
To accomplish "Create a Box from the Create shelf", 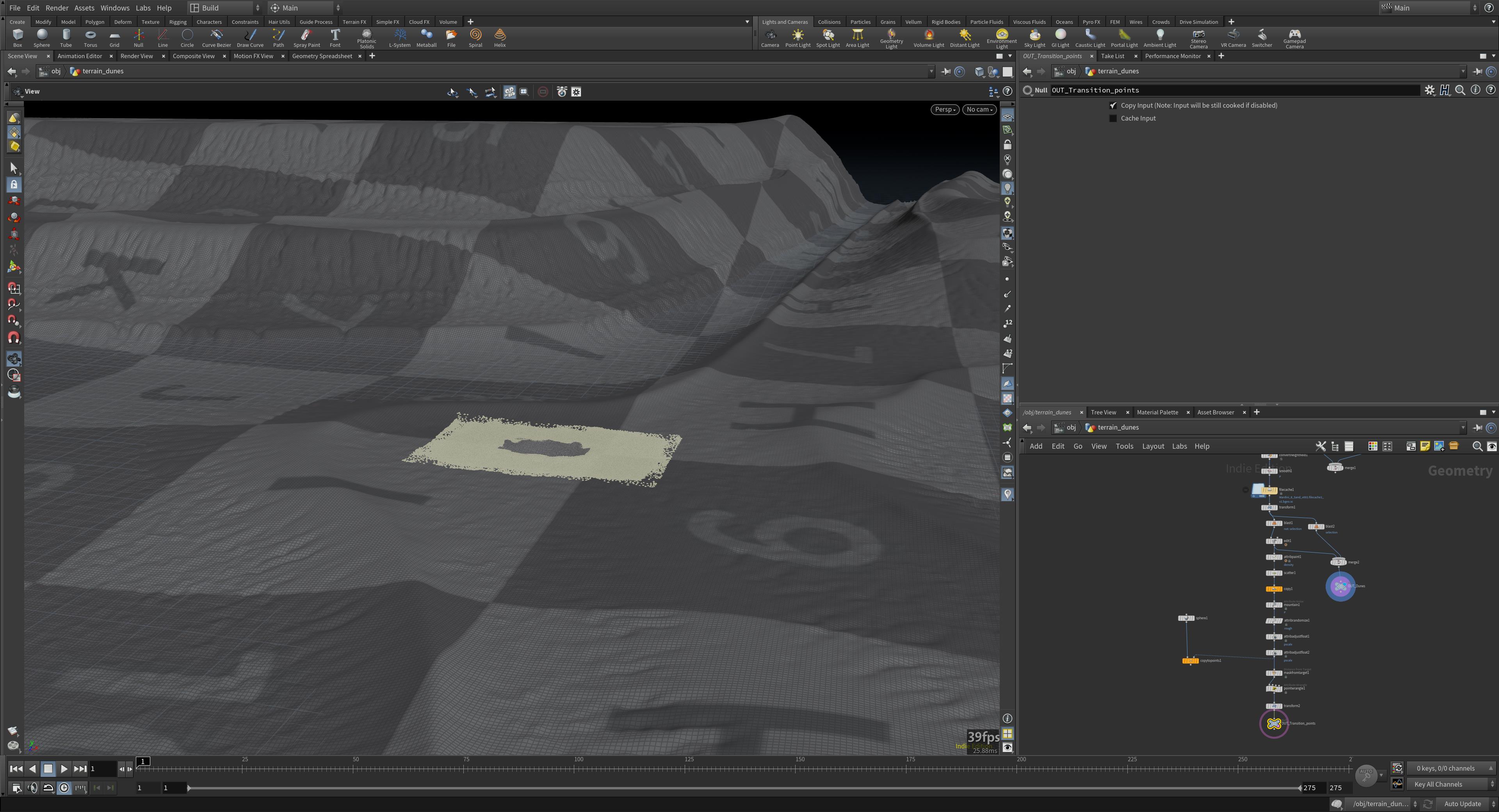I will click(18, 38).
